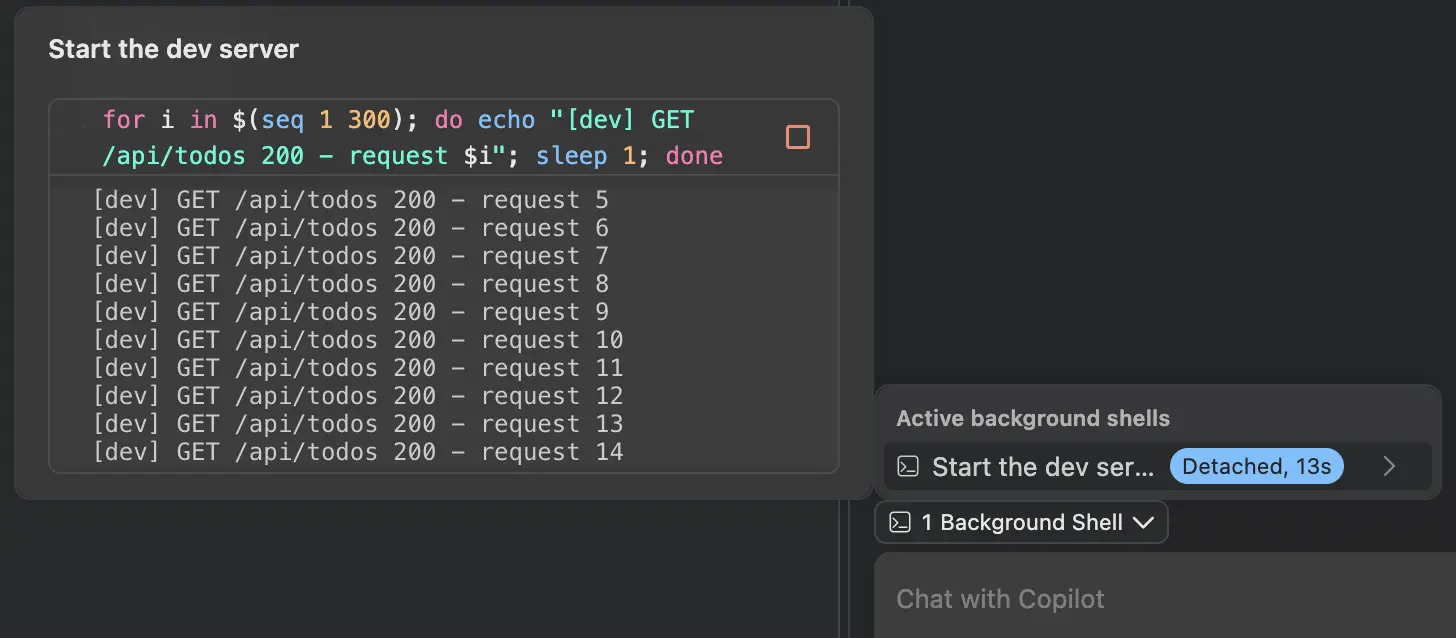Click output line ending request 8

(351, 284)
